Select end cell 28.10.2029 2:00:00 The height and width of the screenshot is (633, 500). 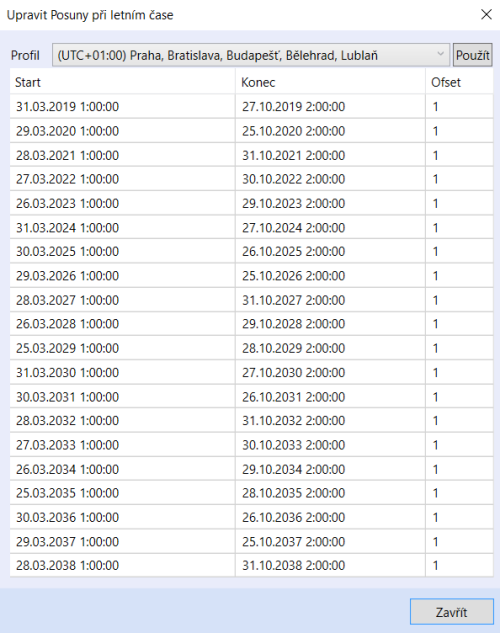330,348
